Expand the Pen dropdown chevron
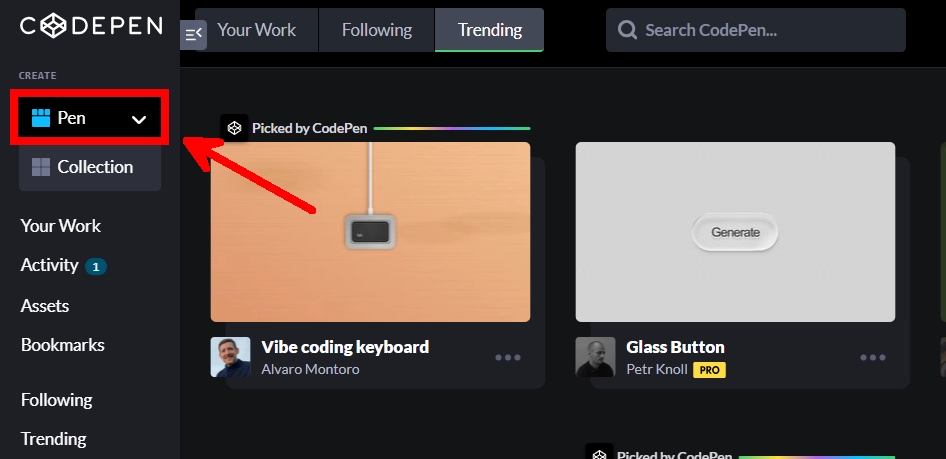The width and height of the screenshot is (946, 459). [139, 119]
